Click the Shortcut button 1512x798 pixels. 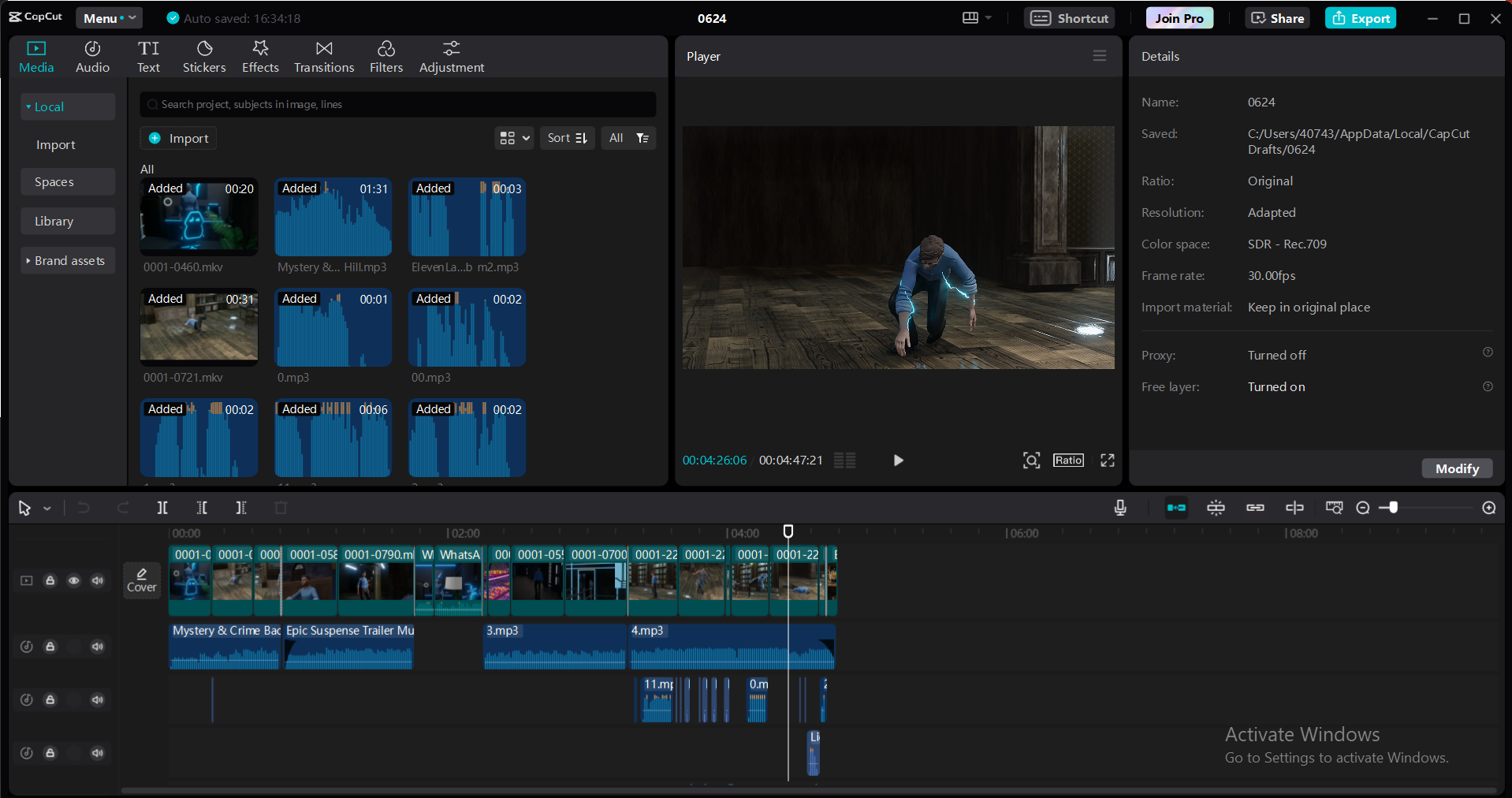[1069, 18]
